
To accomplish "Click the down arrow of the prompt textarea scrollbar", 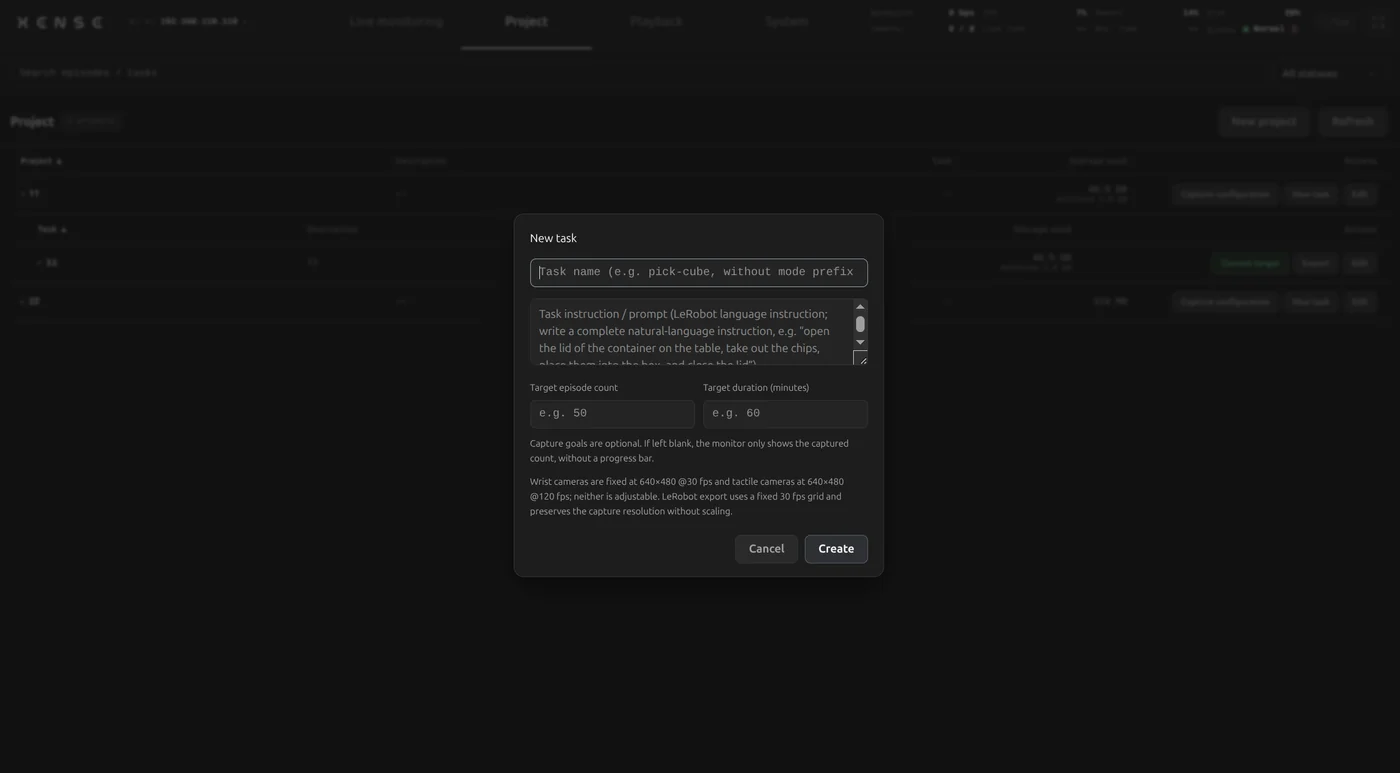I will (x=860, y=342).
